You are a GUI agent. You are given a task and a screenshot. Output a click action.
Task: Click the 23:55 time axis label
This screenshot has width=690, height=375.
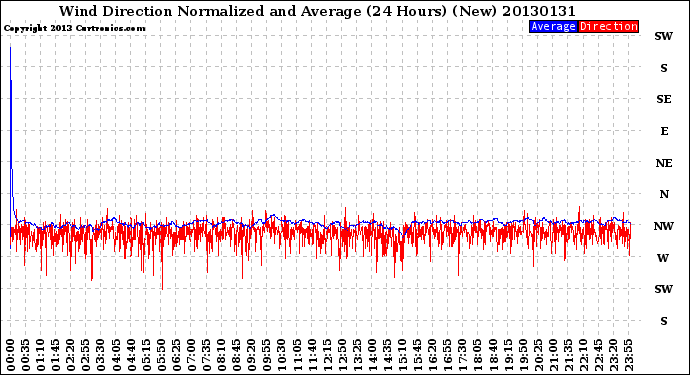628,355
